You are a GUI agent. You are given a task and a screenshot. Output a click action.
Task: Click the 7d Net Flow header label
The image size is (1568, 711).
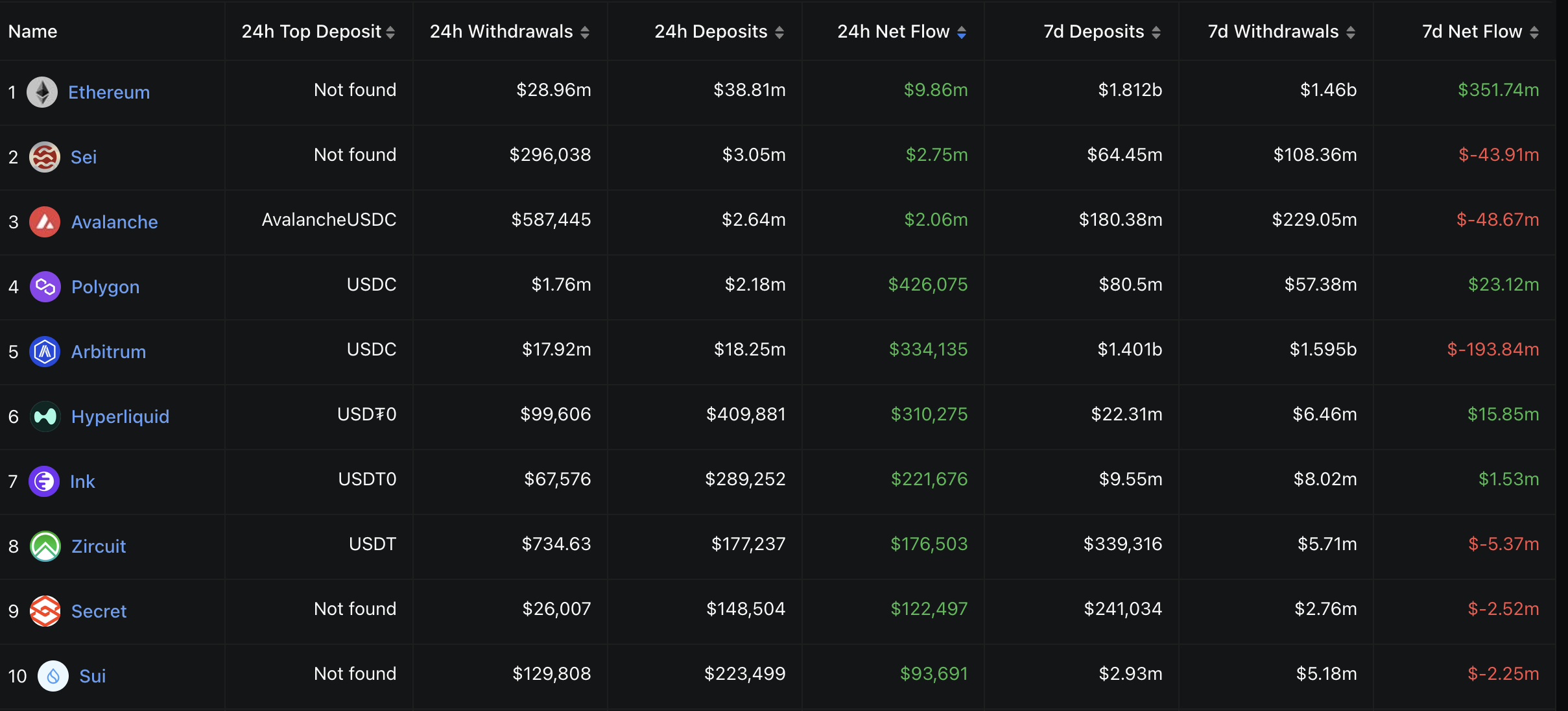1472,32
